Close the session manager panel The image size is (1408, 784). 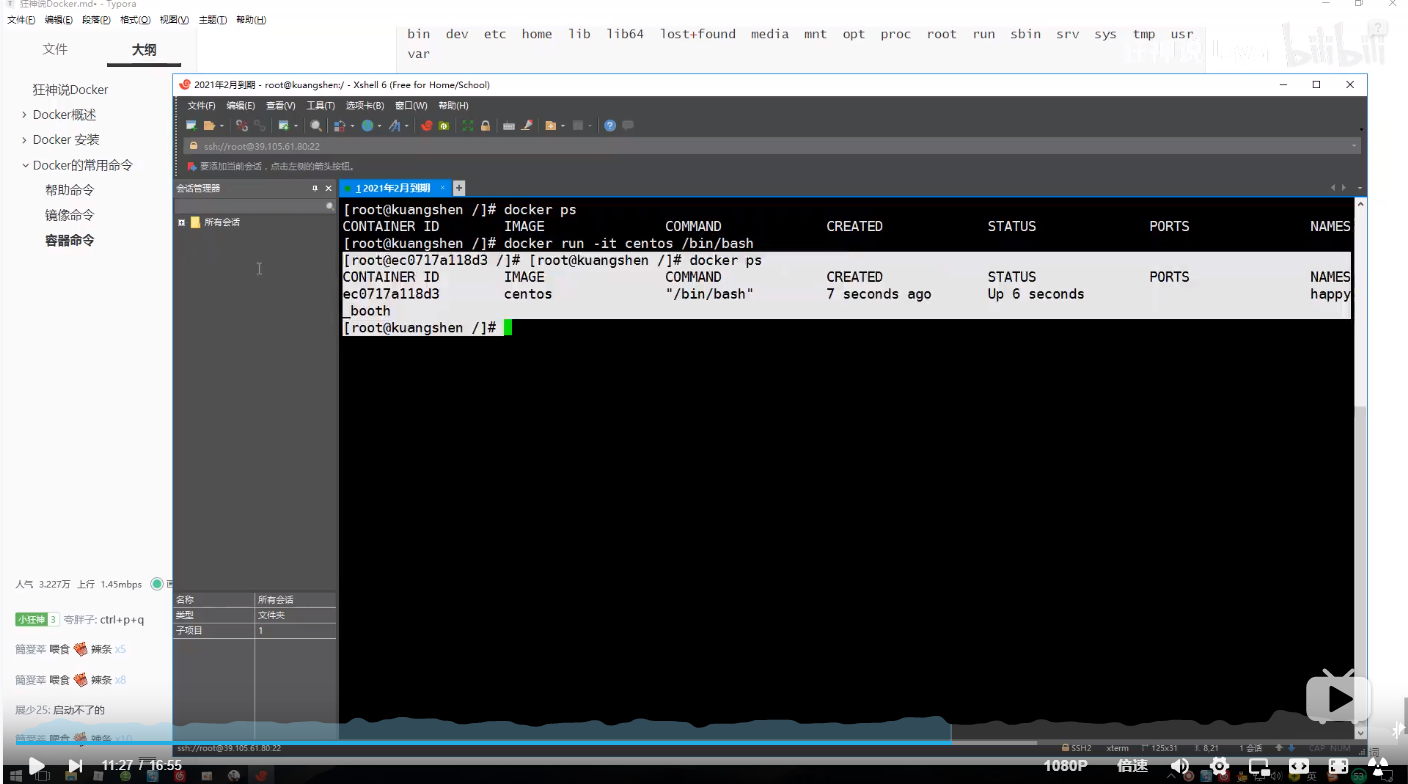coord(329,188)
